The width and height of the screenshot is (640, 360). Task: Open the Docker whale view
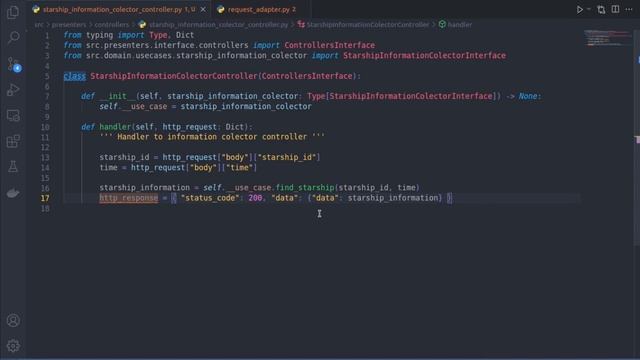(13, 193)
